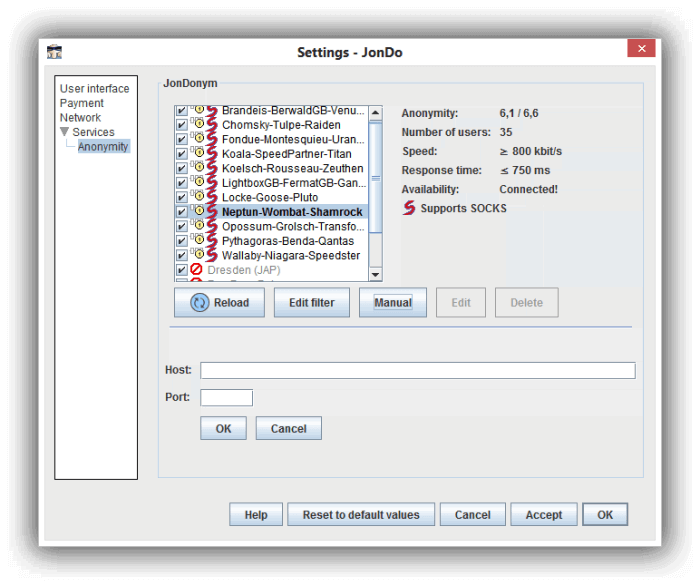700x585 pixels.
Task: Select the Chomsky-Tulpe-Raiden cascade
Action: pos(281,125)
